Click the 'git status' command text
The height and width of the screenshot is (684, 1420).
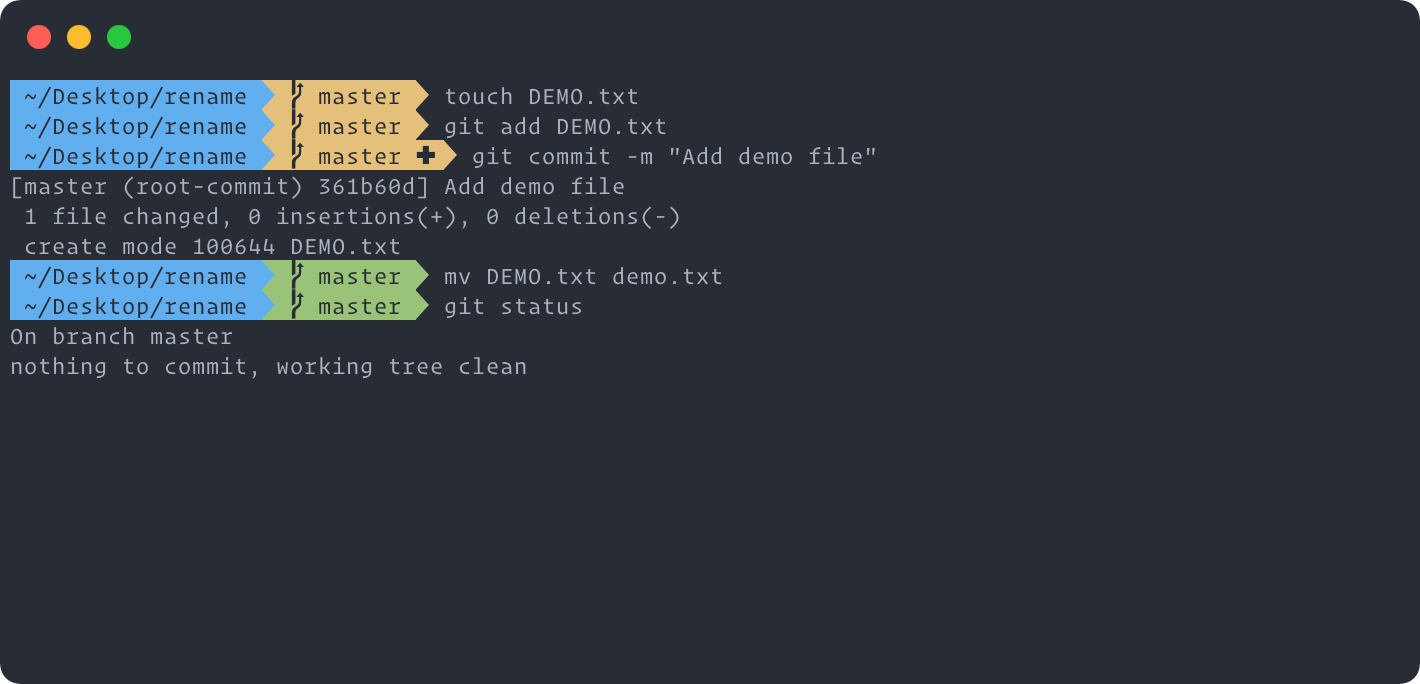513,307
